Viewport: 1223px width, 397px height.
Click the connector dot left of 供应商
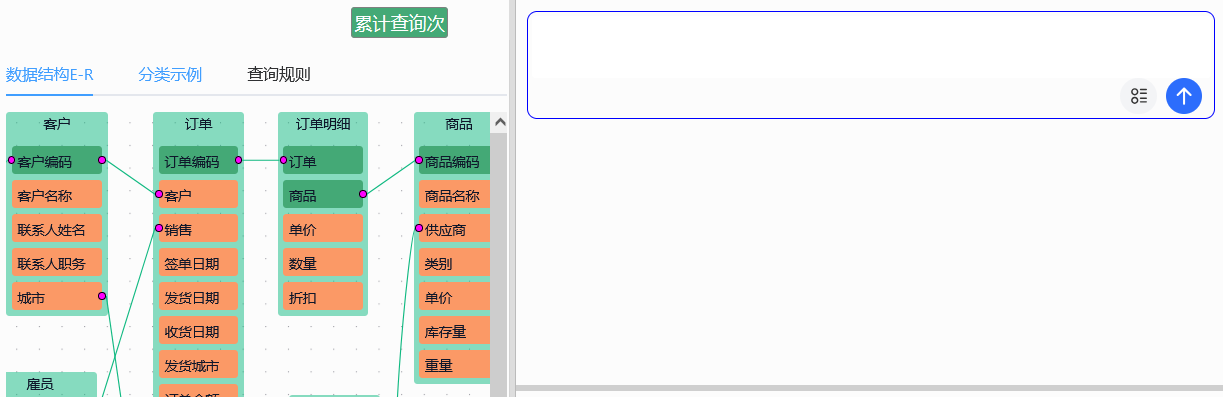[x=419, y=228]
